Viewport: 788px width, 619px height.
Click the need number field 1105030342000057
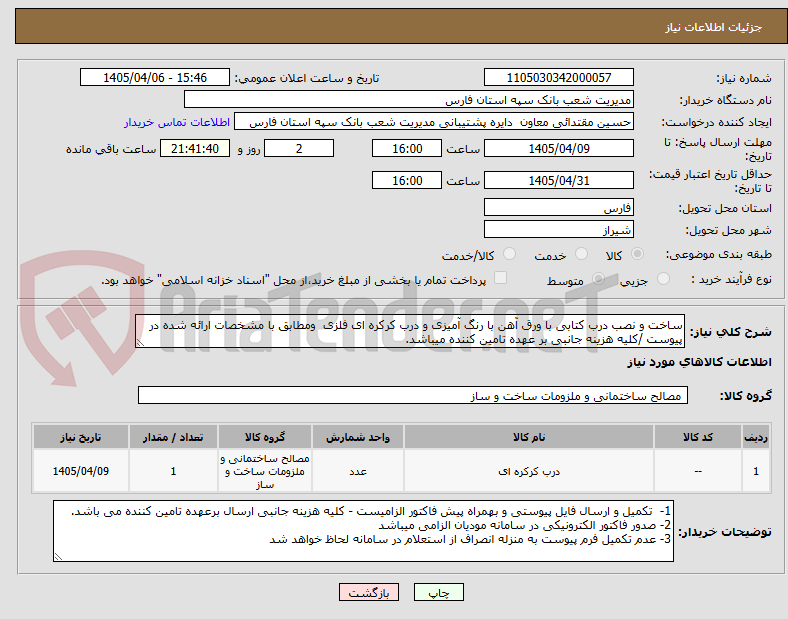coord(558,77)
